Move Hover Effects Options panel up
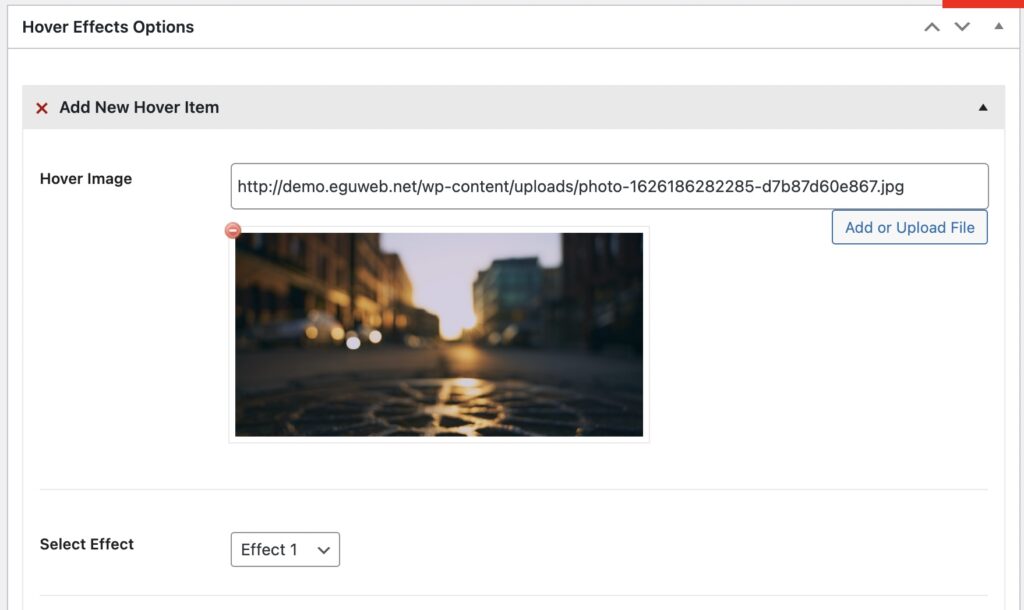Viewport: 1024px width, 610px height. [x=932, y=27]
